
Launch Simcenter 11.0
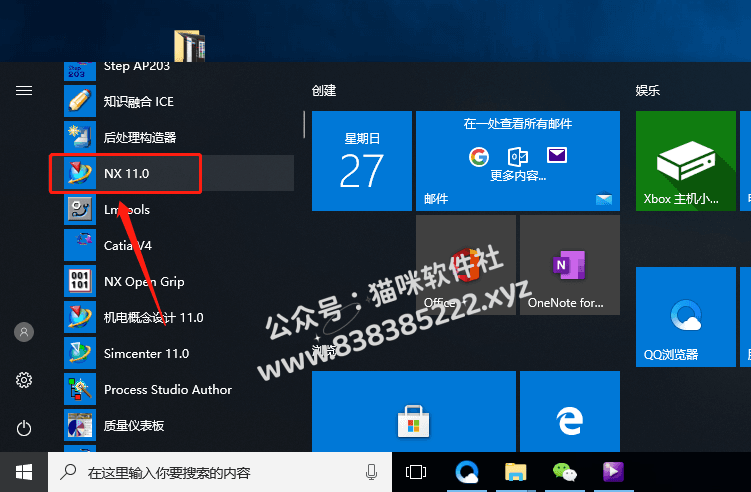(x=179, y=353)
